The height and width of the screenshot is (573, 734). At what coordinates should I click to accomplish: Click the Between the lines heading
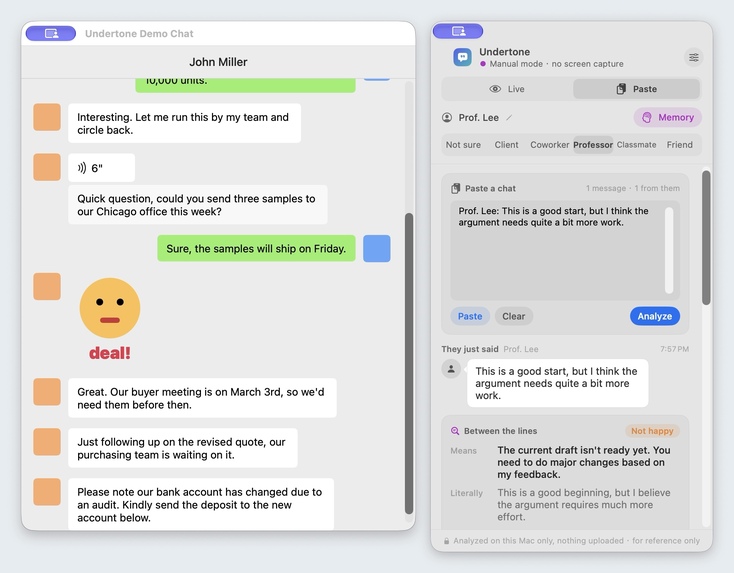pyautogui.click(x=500, y=431)
